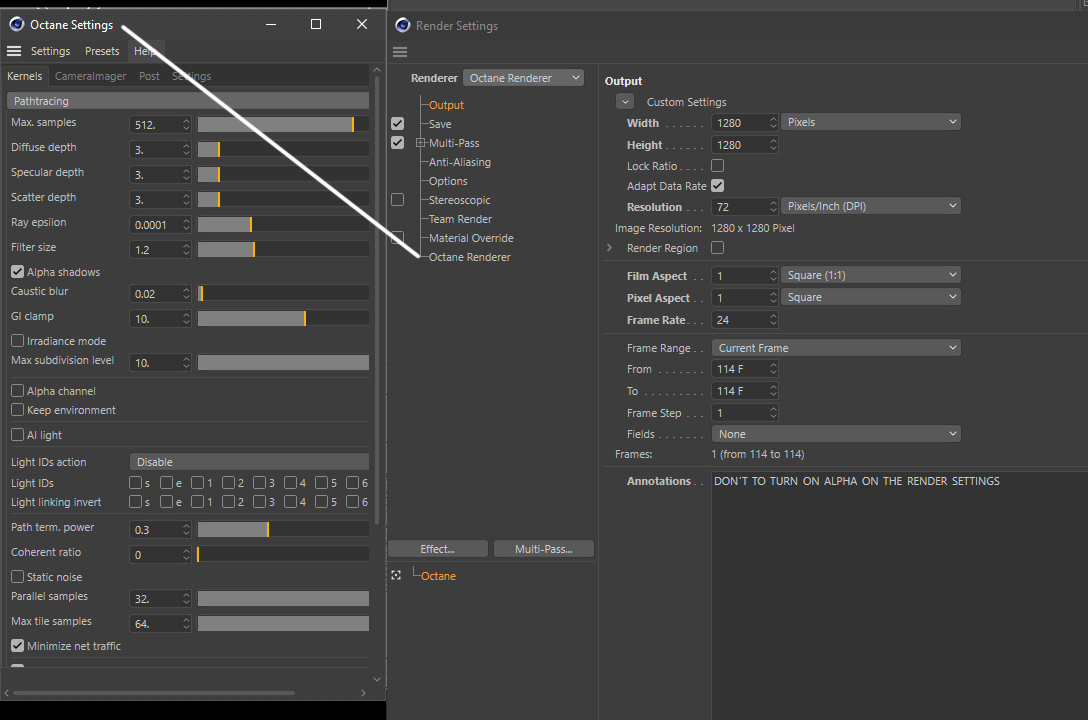Collapse the Custom Settings preset chevron
Viewport: 1088px width, 720px height.
click(624, 102)
